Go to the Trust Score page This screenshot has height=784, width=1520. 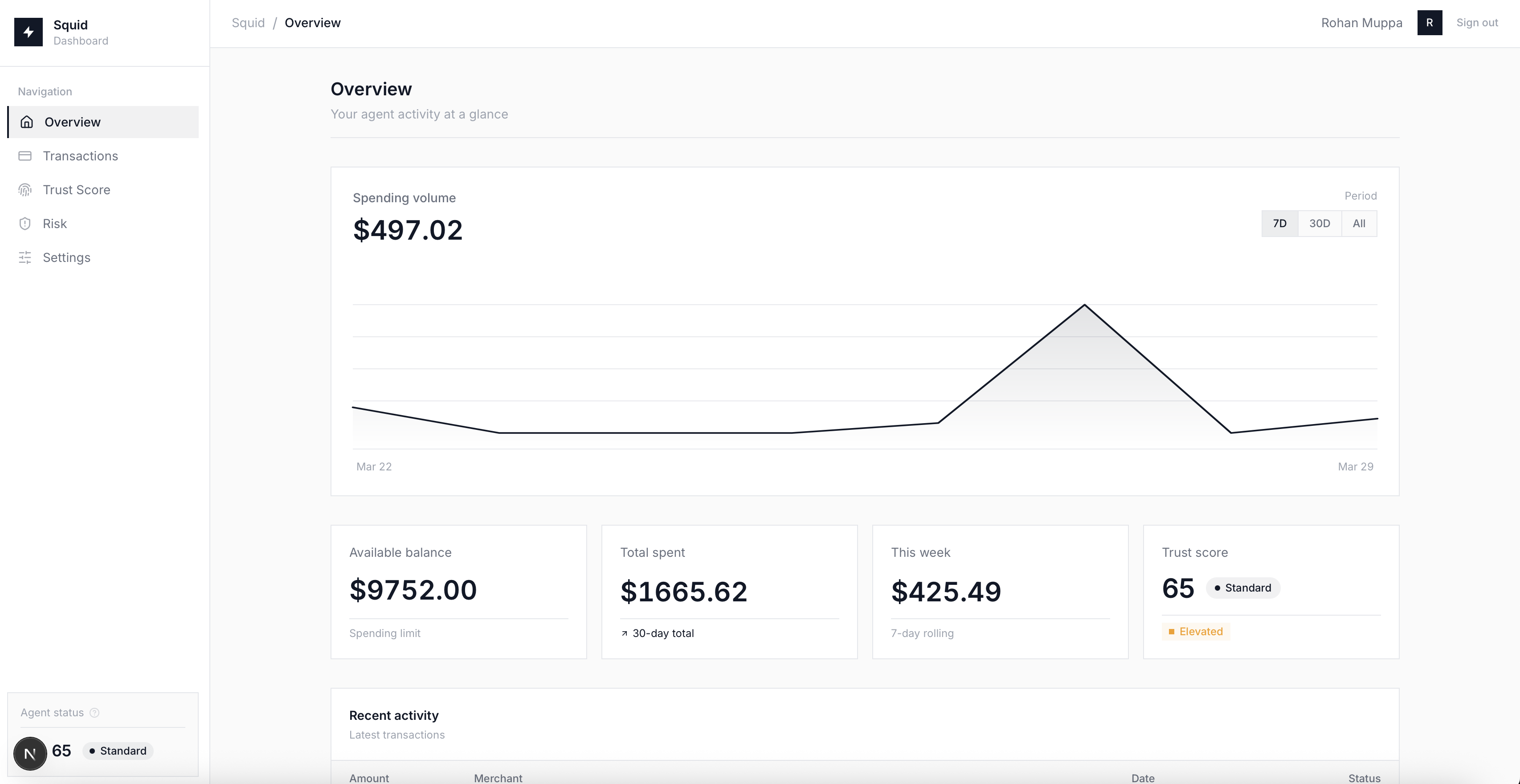click(x=77, y=190)
